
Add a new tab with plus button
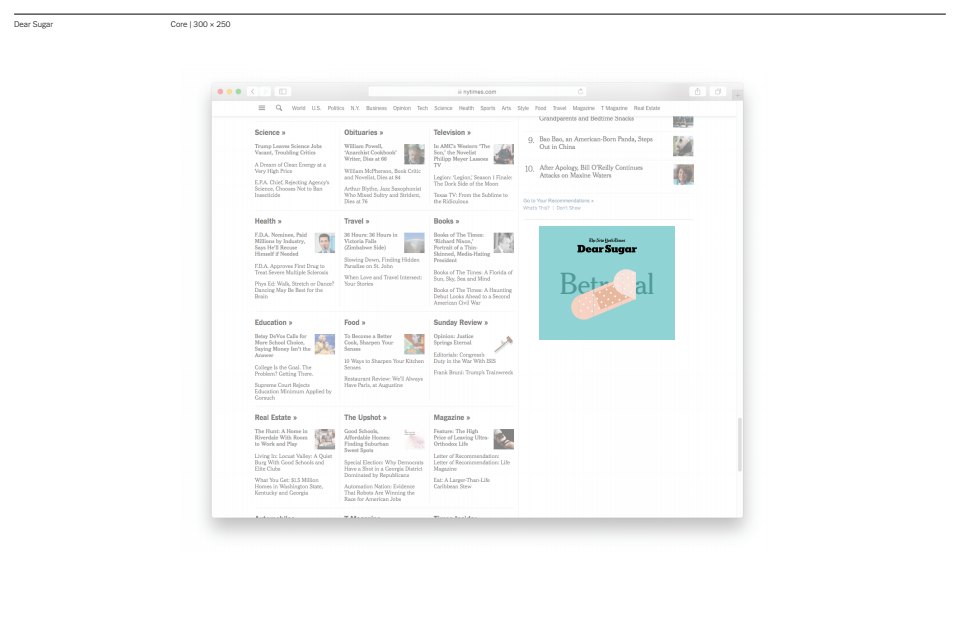coord(737,95)
